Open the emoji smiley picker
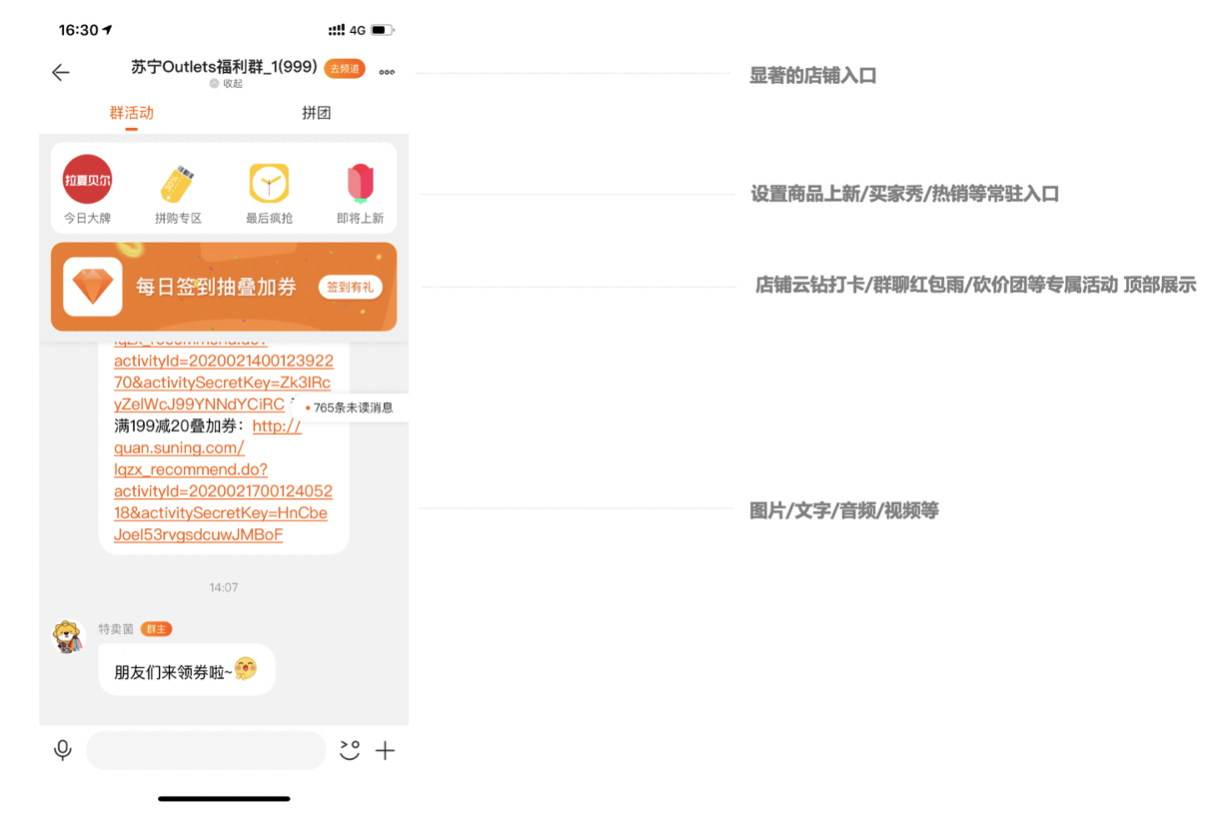This screenshot has height=816, width=1216. 349,750
